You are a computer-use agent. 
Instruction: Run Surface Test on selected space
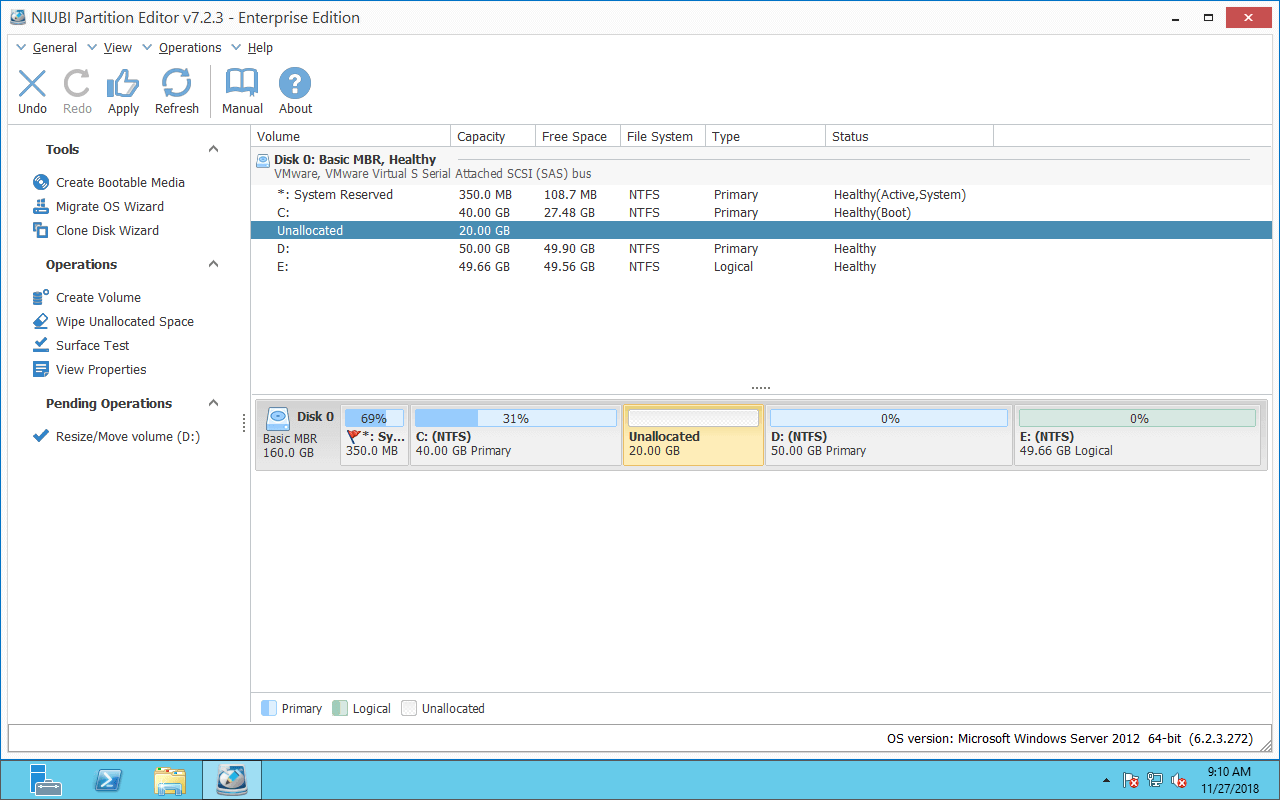point(92,345)
